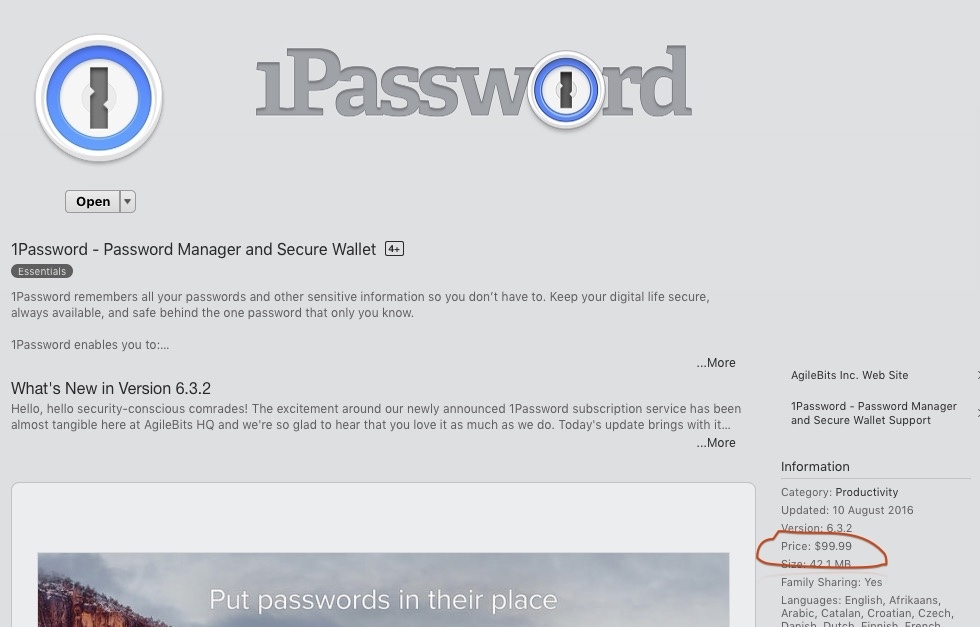Click the chevron next to Support link
Viewport: 980px width, 627px height.
click(977, 413)
